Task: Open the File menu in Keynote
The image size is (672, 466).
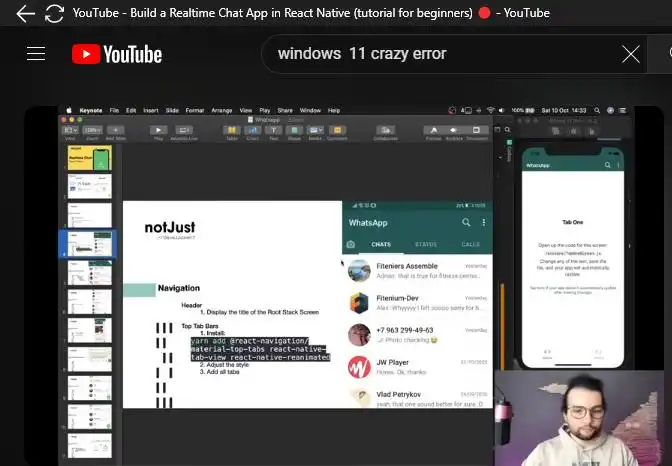Action: pyautogui.click(x=114, y=110)
